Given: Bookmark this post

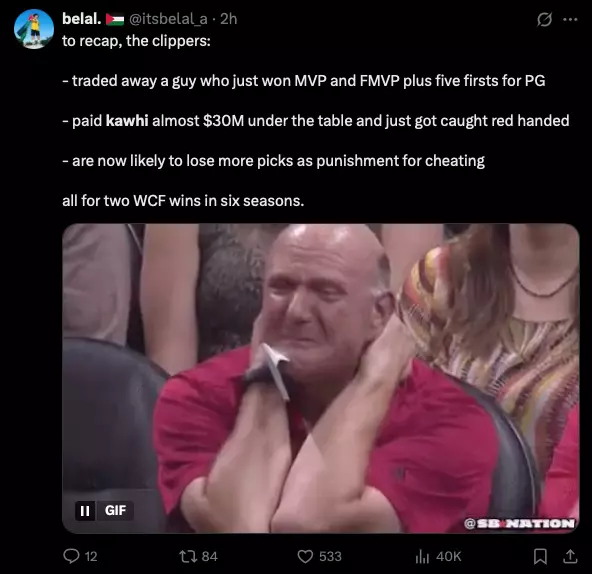Looking at the screenshot, I should click(540, 556).
